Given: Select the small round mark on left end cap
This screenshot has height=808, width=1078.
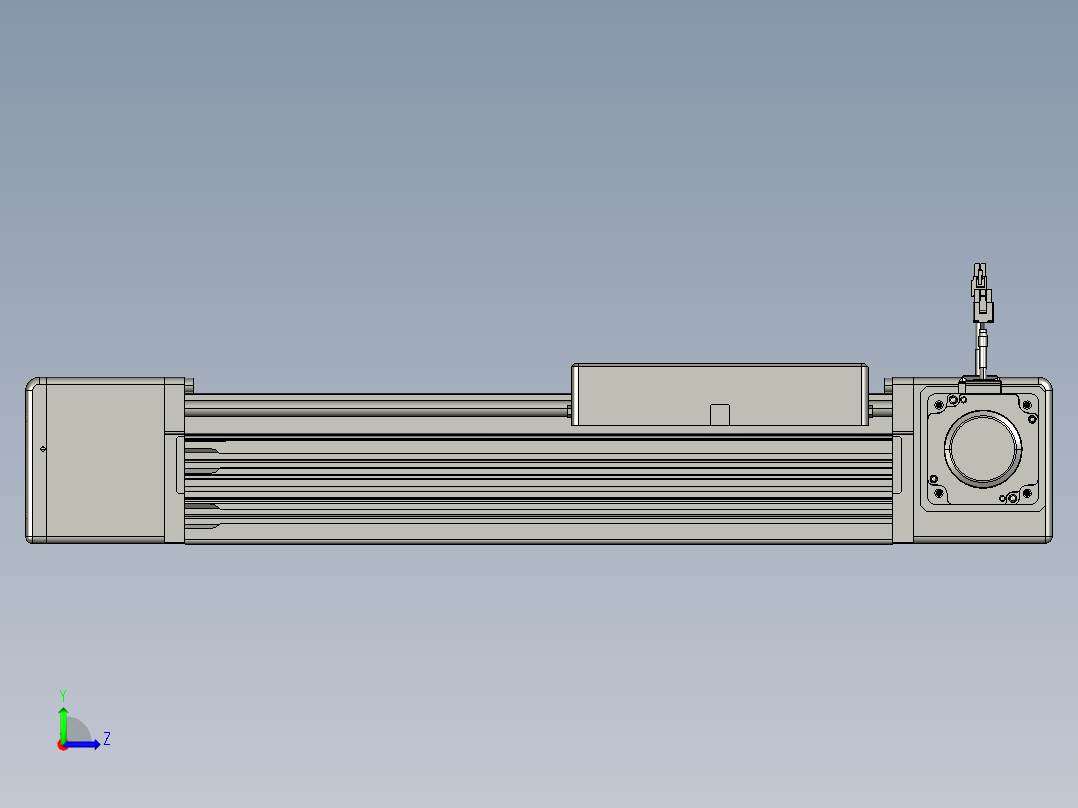Looking at the screenshot, I should 43,449.
